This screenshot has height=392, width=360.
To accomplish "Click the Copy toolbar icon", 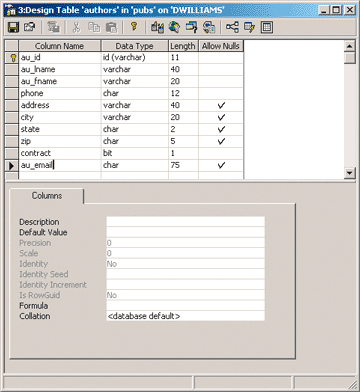I will [x=94, y=27].
